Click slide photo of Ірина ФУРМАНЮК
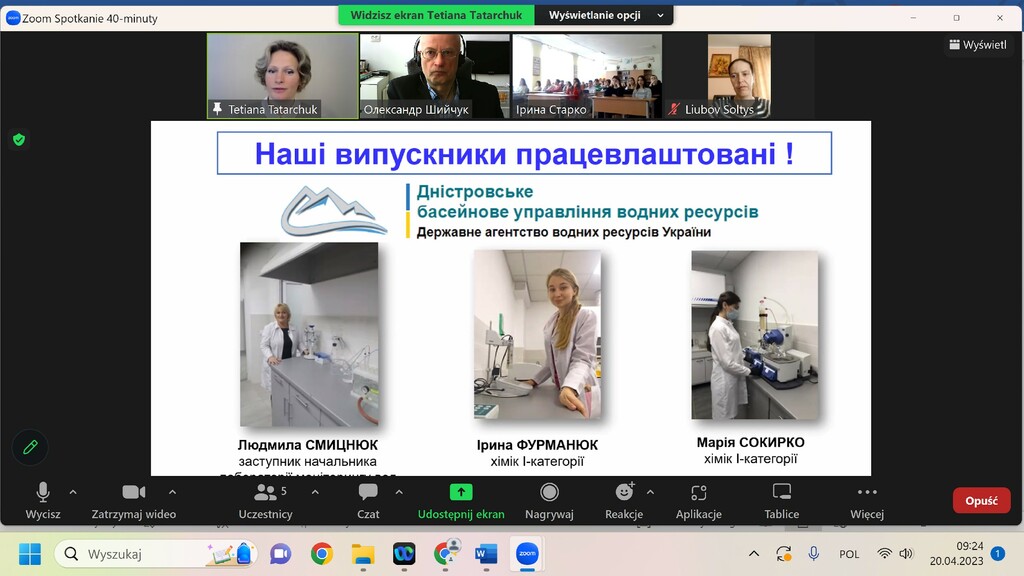This screenshot has height=576, width=1024. [537, 334]
